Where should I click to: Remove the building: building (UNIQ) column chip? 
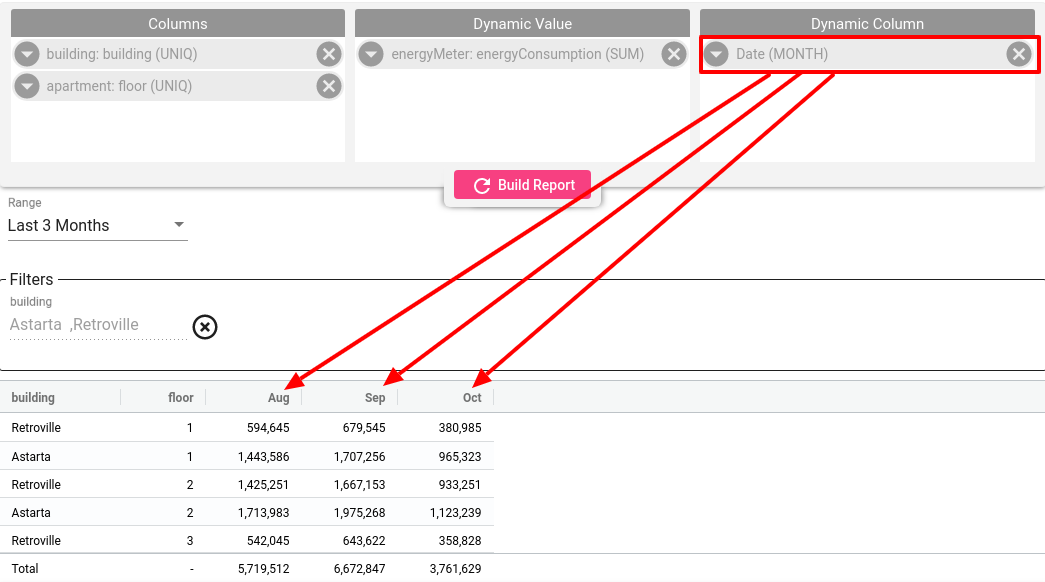tap(329, 54)
